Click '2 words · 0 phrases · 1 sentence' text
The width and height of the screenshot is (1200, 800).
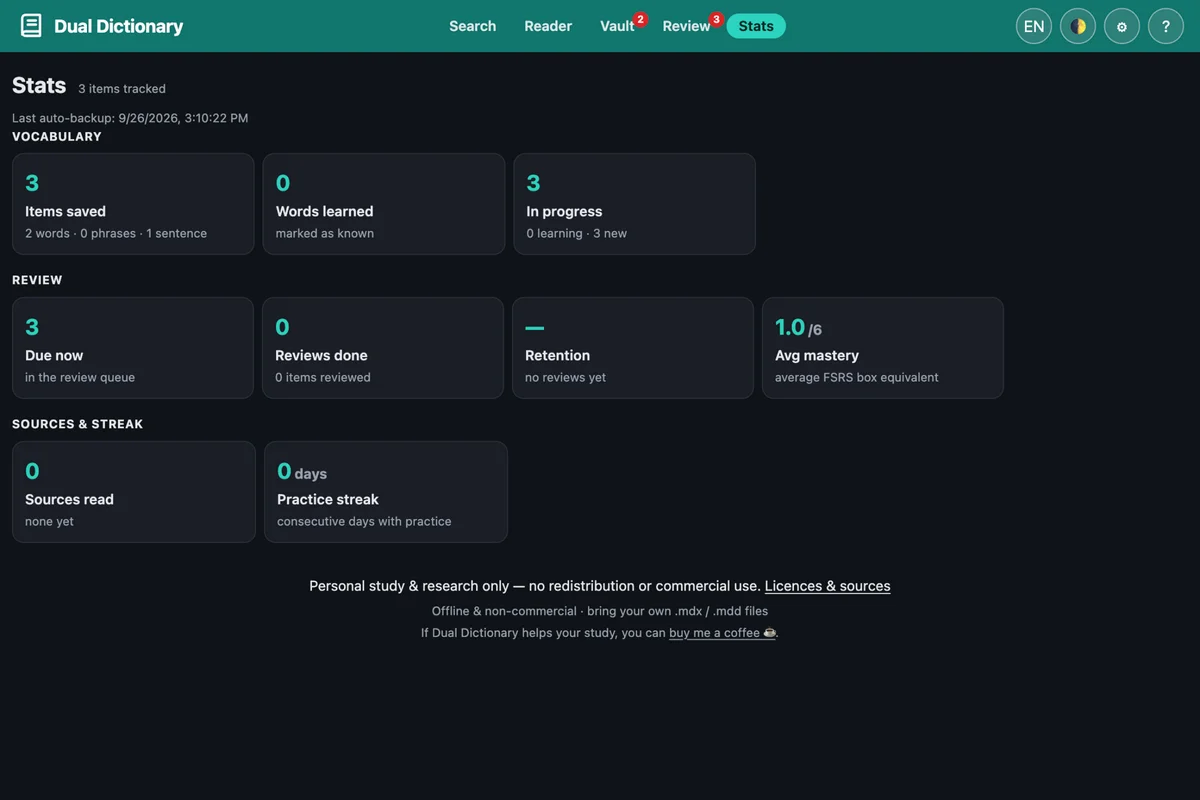(x=116, y=233)
